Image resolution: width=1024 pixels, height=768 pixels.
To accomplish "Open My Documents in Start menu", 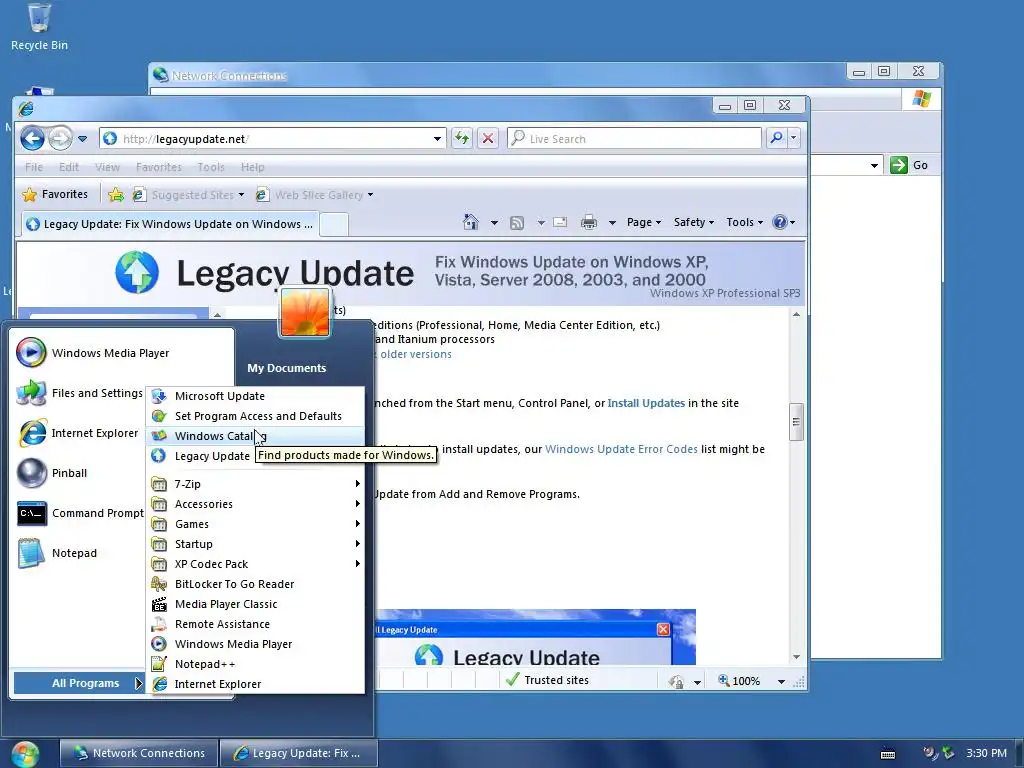I will coord(287,368).
